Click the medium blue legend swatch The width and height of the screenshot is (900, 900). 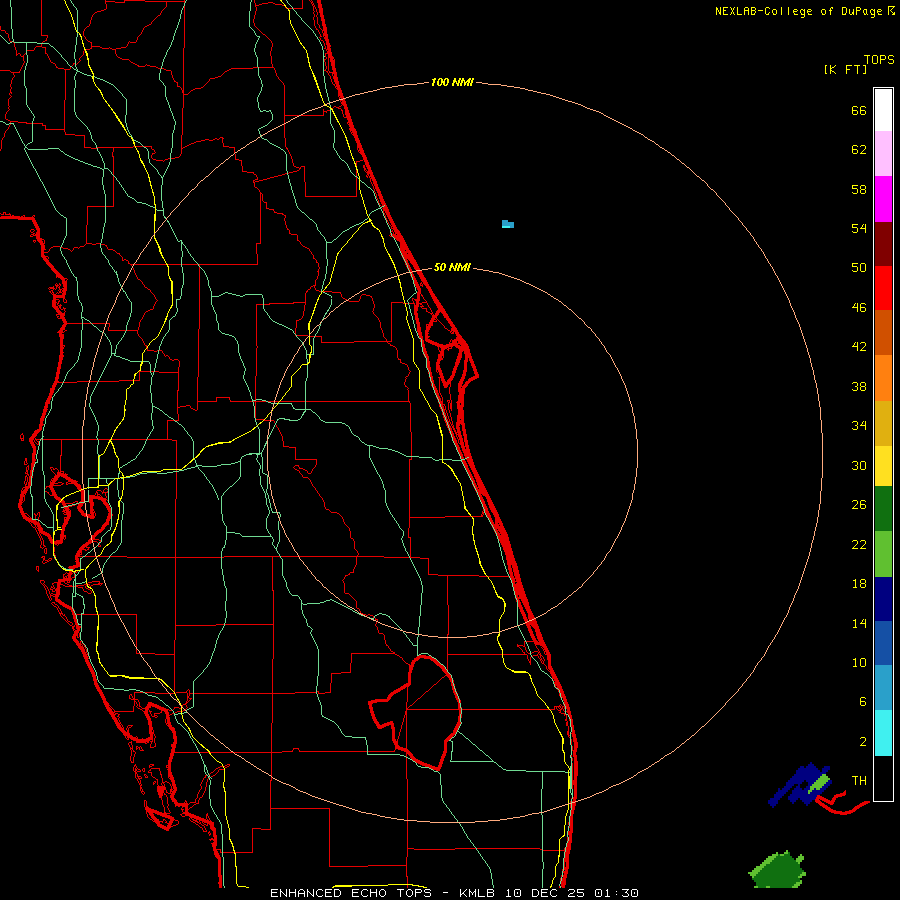883,643
